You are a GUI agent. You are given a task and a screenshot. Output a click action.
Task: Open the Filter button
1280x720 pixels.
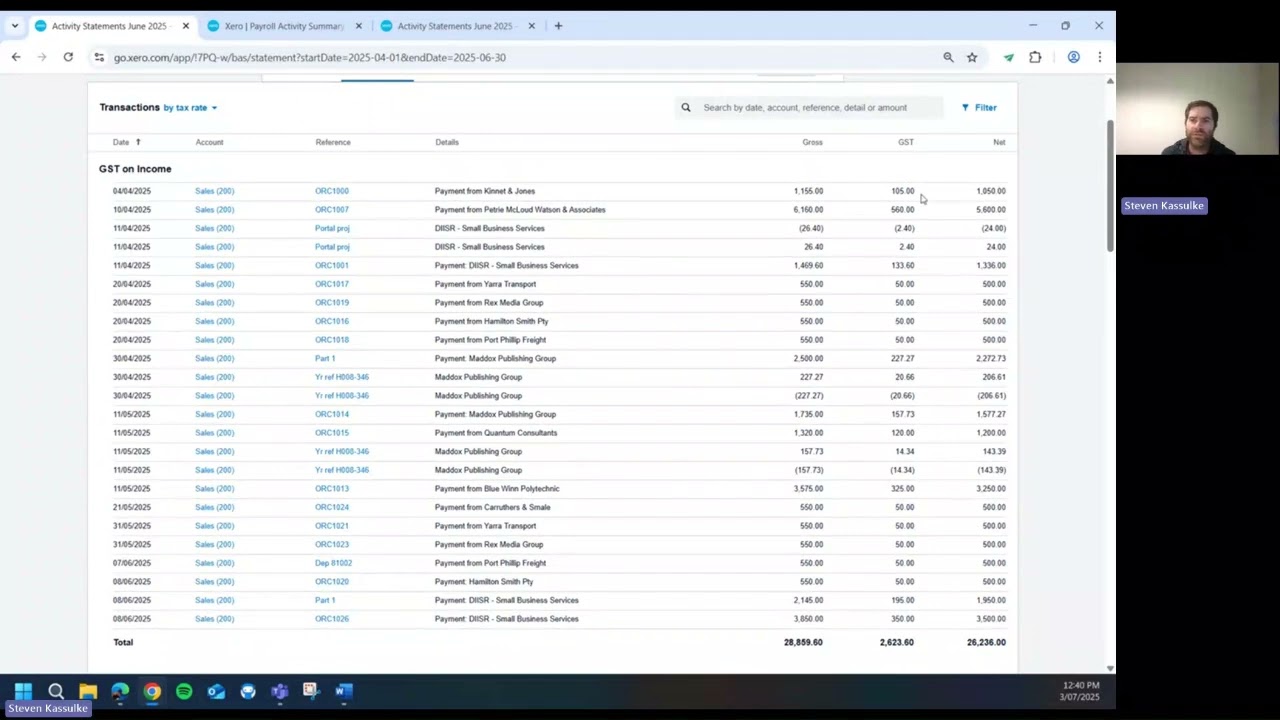979,107
